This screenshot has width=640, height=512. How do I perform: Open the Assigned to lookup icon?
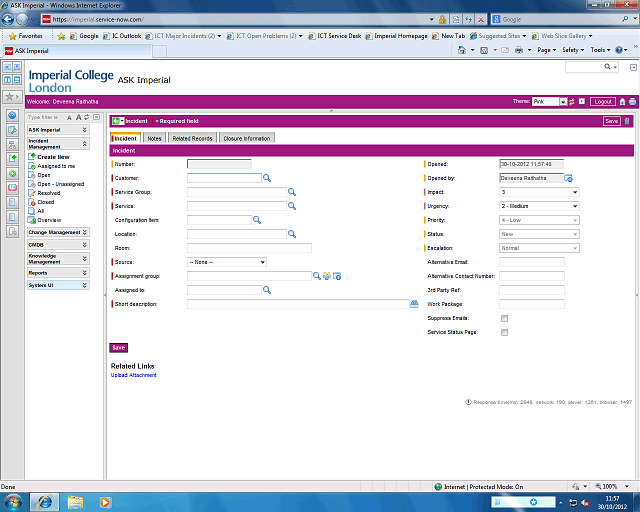[x=267, y=289]
